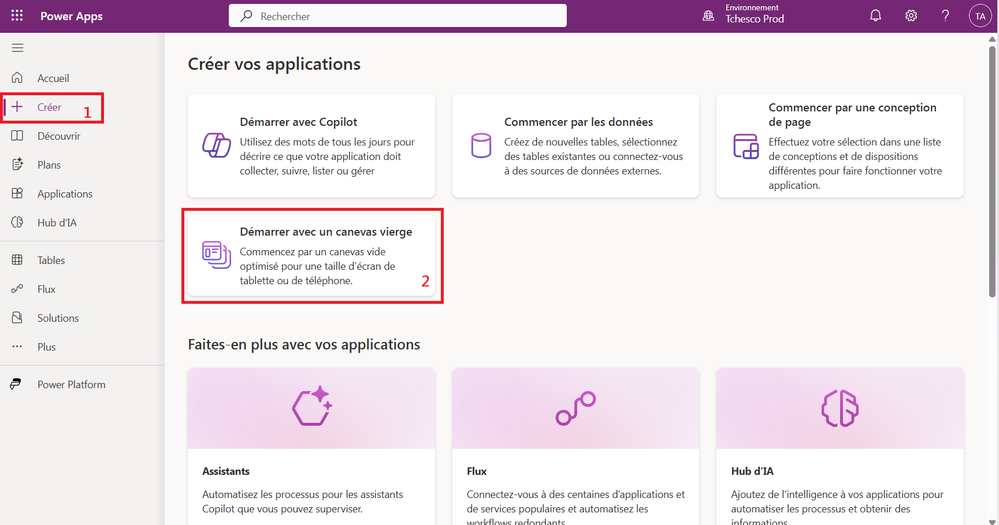
Task: Click the Assistants sparkle hexagon illustration
Action: [x=312, y=406]
